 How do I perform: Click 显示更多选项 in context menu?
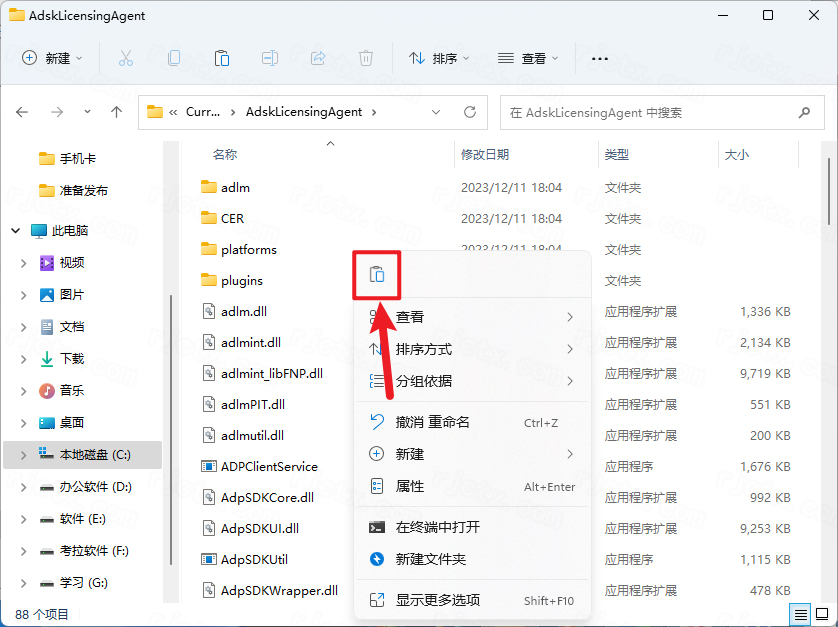pos(437,600)
